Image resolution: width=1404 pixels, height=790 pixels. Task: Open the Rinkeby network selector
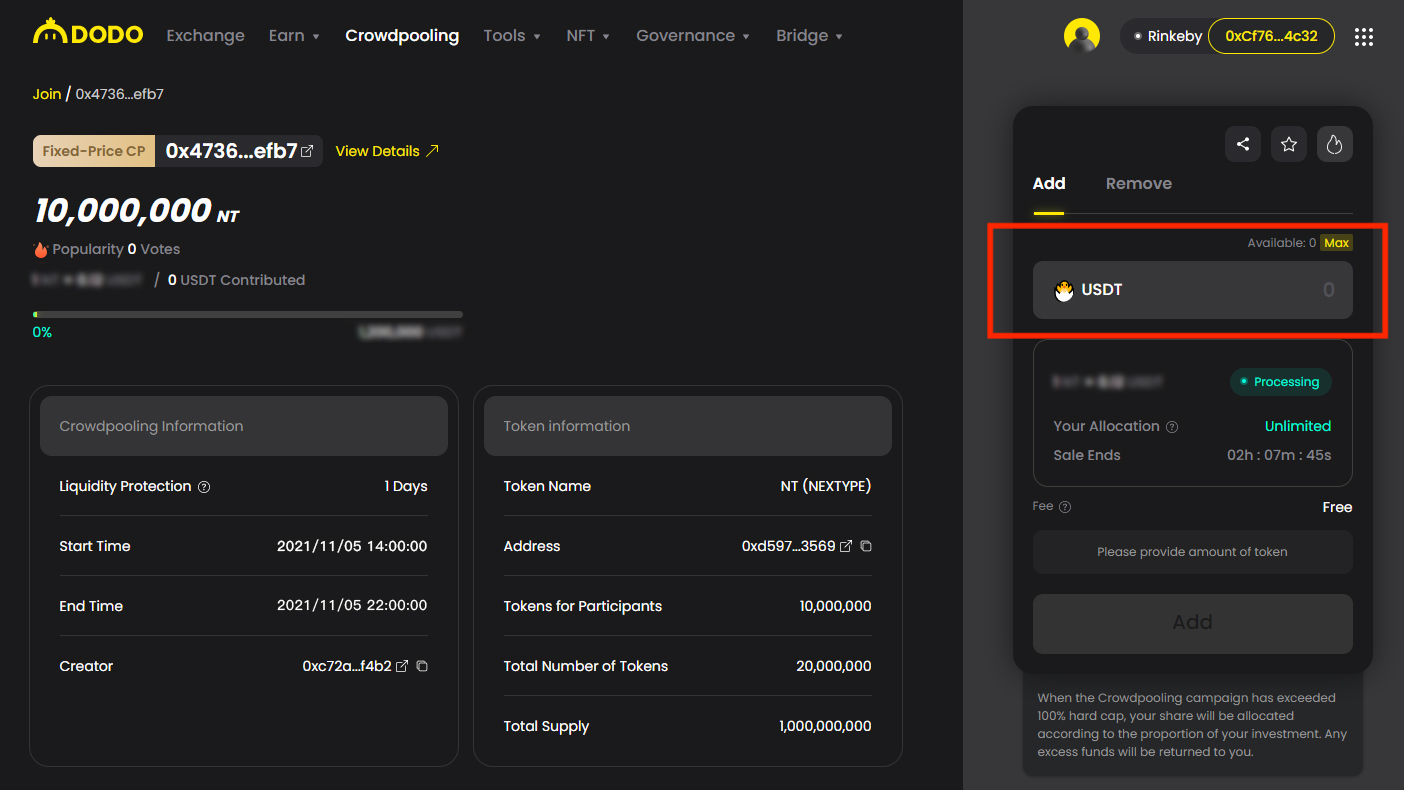tap(1166, 36)
